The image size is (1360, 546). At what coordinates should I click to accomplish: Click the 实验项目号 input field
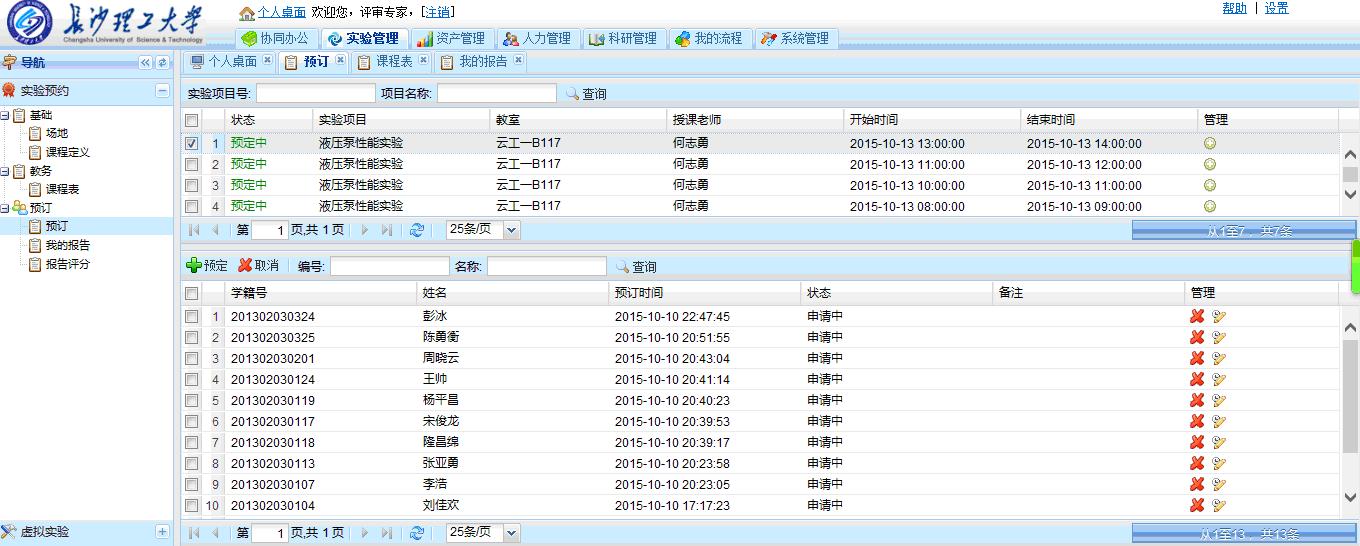315,94
